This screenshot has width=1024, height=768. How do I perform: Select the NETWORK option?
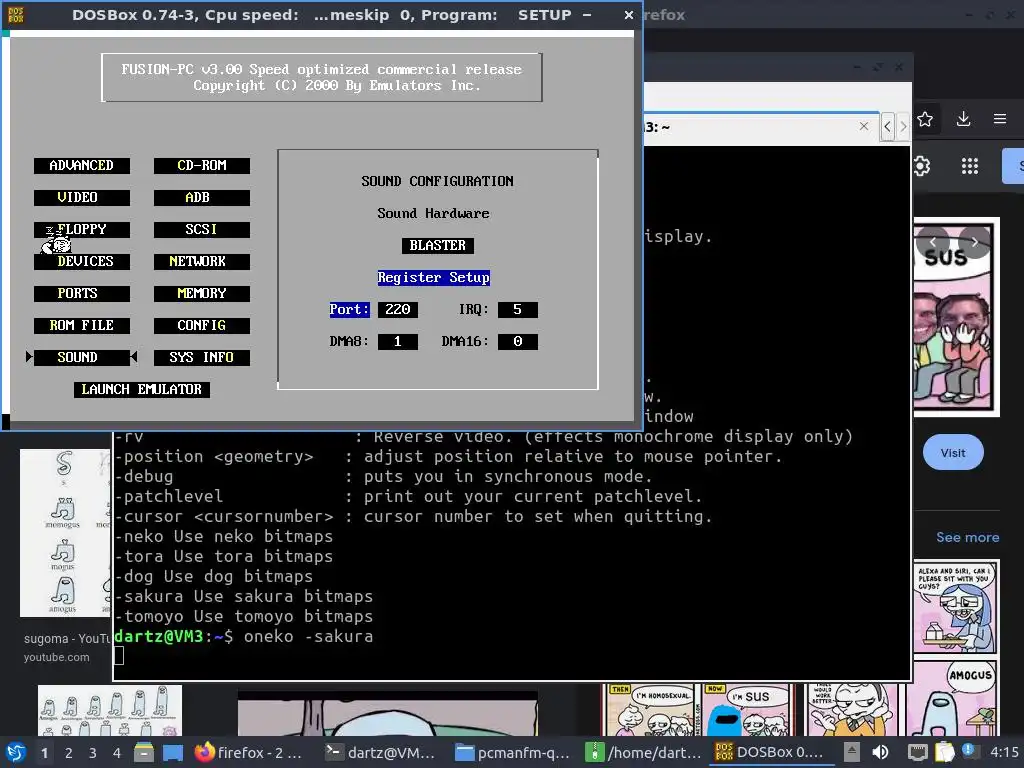point(202,262)
